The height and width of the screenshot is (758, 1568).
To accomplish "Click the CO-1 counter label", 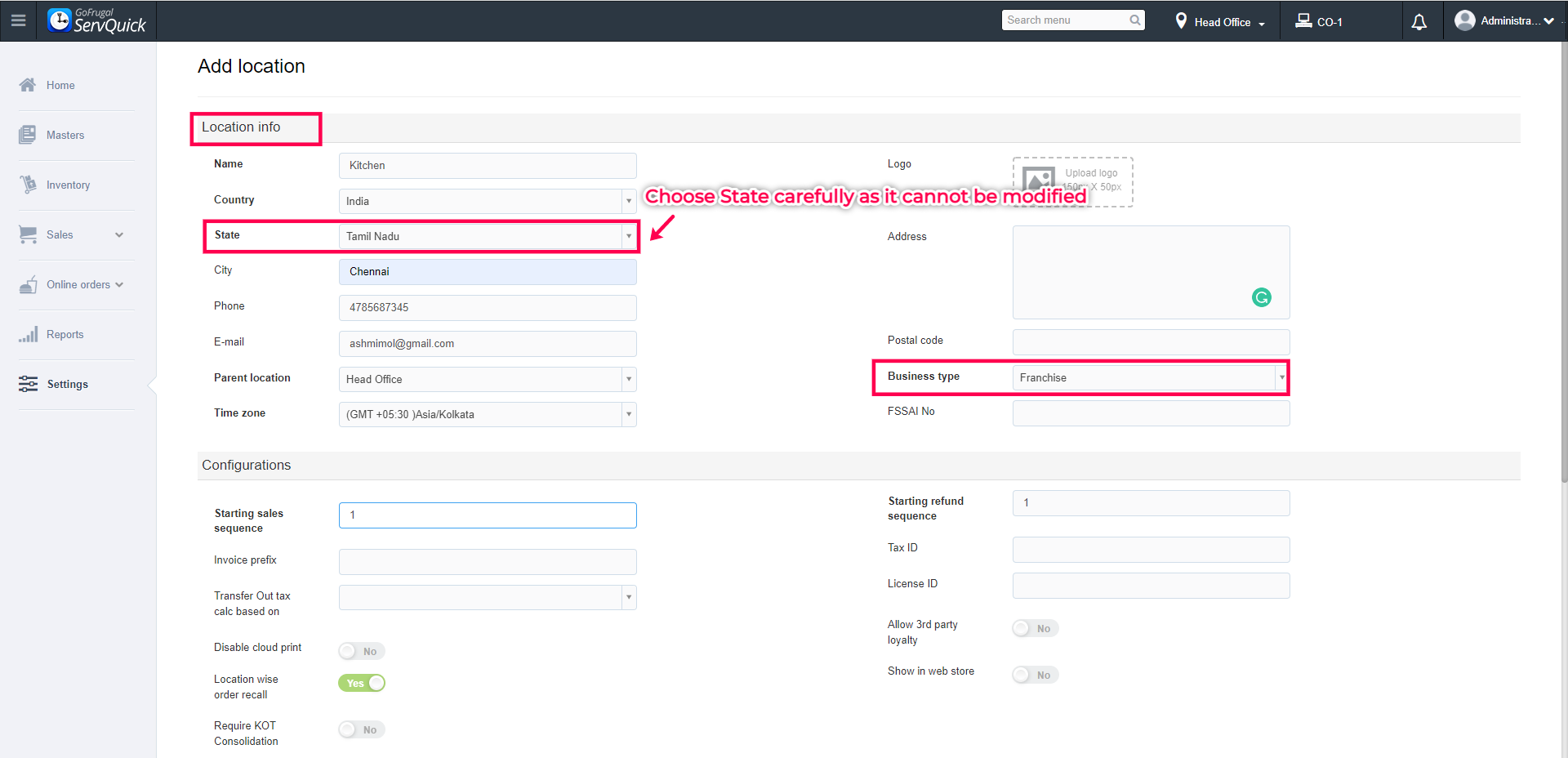I will tap(1330, 22).
